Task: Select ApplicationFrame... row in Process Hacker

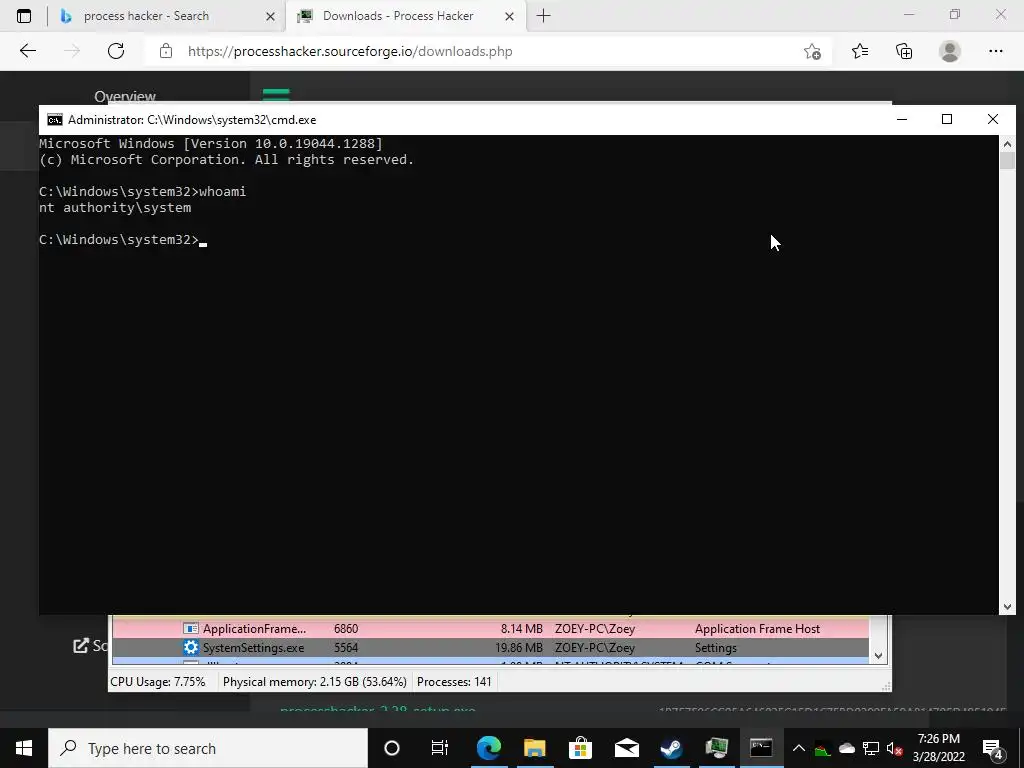Action: pos(490,628)
